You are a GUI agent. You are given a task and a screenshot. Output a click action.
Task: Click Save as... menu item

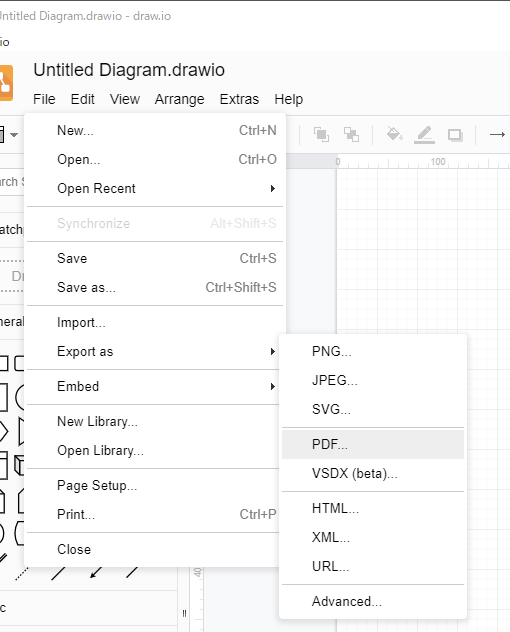155,287
